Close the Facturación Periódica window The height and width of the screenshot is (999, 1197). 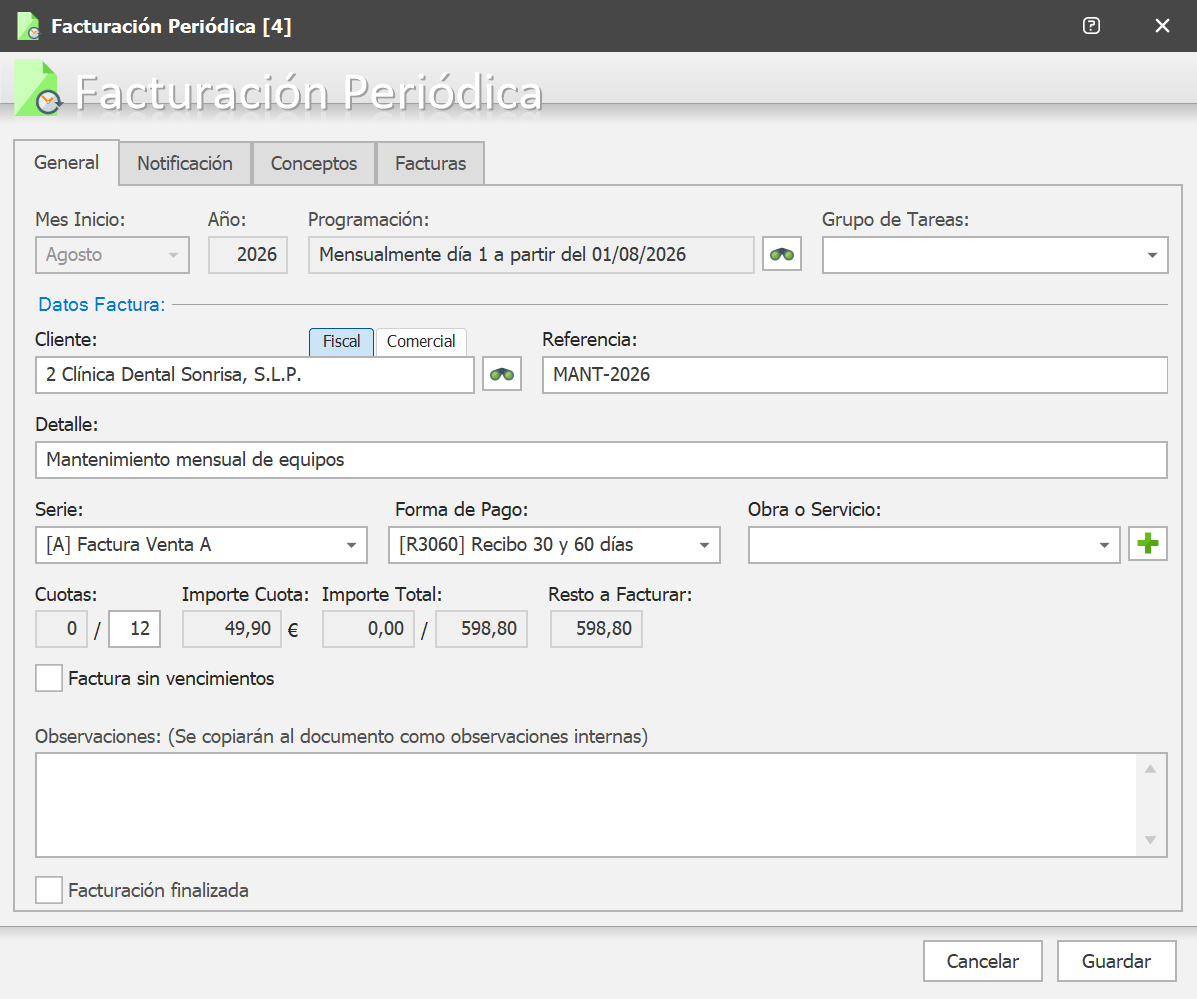[x=1162, y=26]
